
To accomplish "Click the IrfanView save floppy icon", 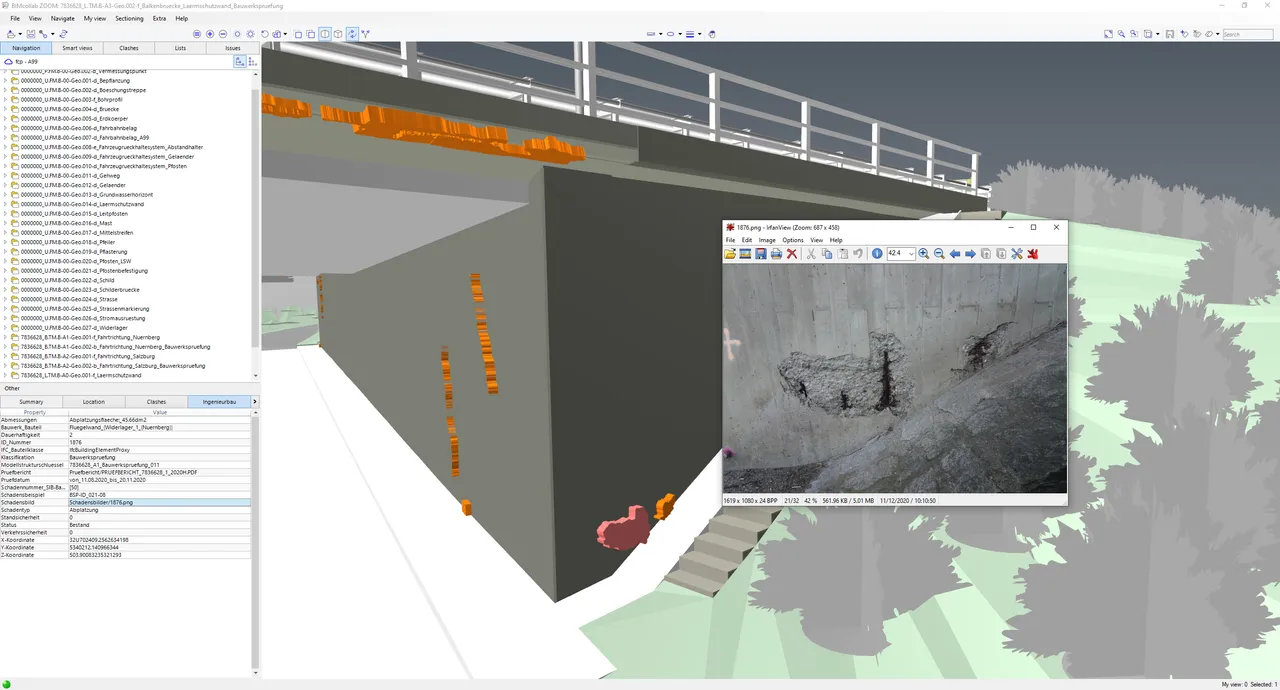I will [760, 254].
